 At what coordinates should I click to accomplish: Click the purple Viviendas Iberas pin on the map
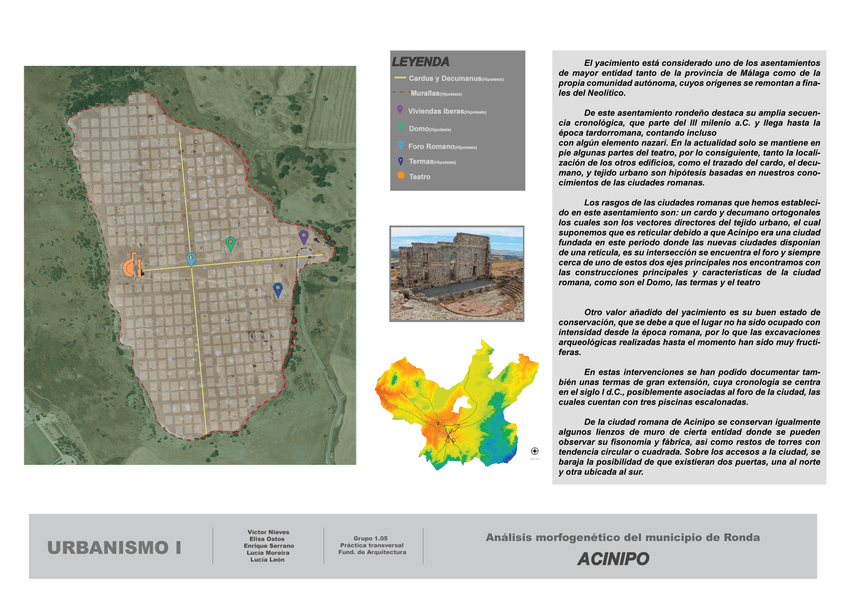[304, 236]
